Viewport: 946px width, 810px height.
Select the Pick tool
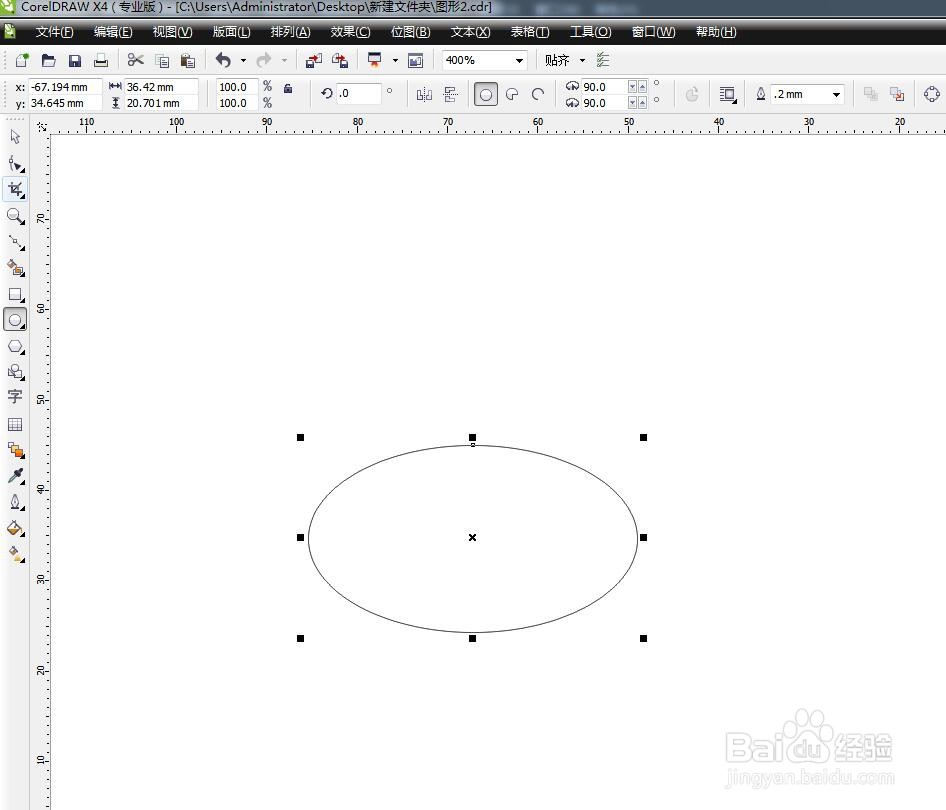tap(15, 138)
